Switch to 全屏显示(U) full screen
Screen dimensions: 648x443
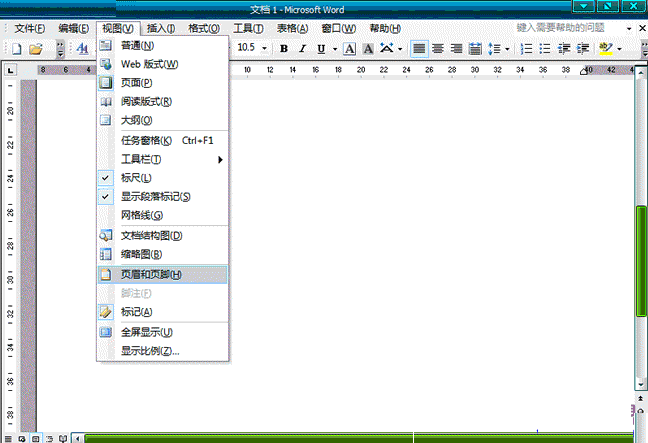pos(163,332)
